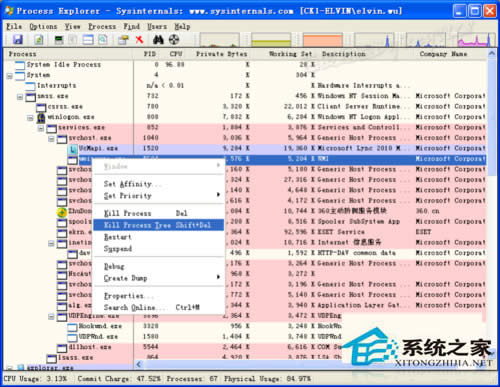The width and height of the screenshot is (500, 387).
Task: Click the red X Kill Process toolbar icon
Action: click(x=139, y=40)
